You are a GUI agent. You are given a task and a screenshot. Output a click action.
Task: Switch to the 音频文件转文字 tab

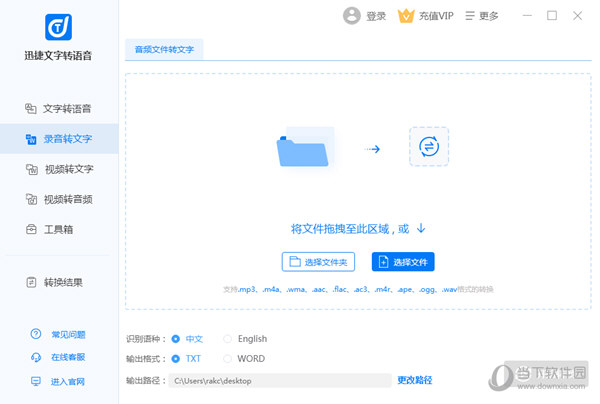tap(164, 49)
